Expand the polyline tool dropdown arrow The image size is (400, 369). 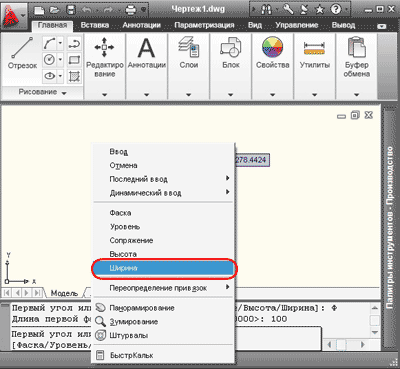coord(60,43)
